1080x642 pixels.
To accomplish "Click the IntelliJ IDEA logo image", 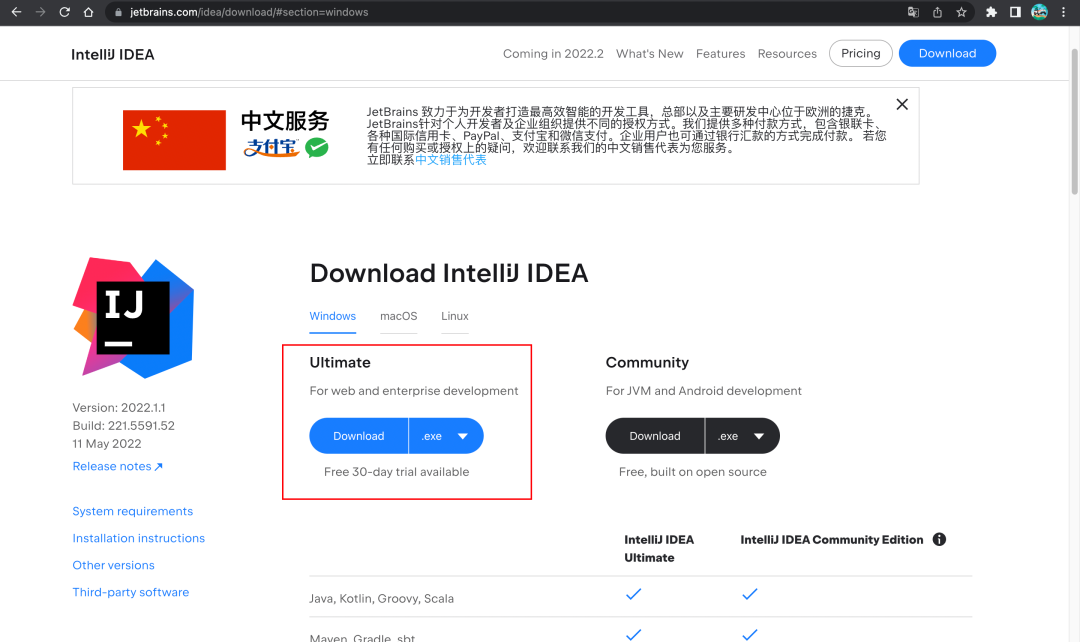I will pos(134,318).
